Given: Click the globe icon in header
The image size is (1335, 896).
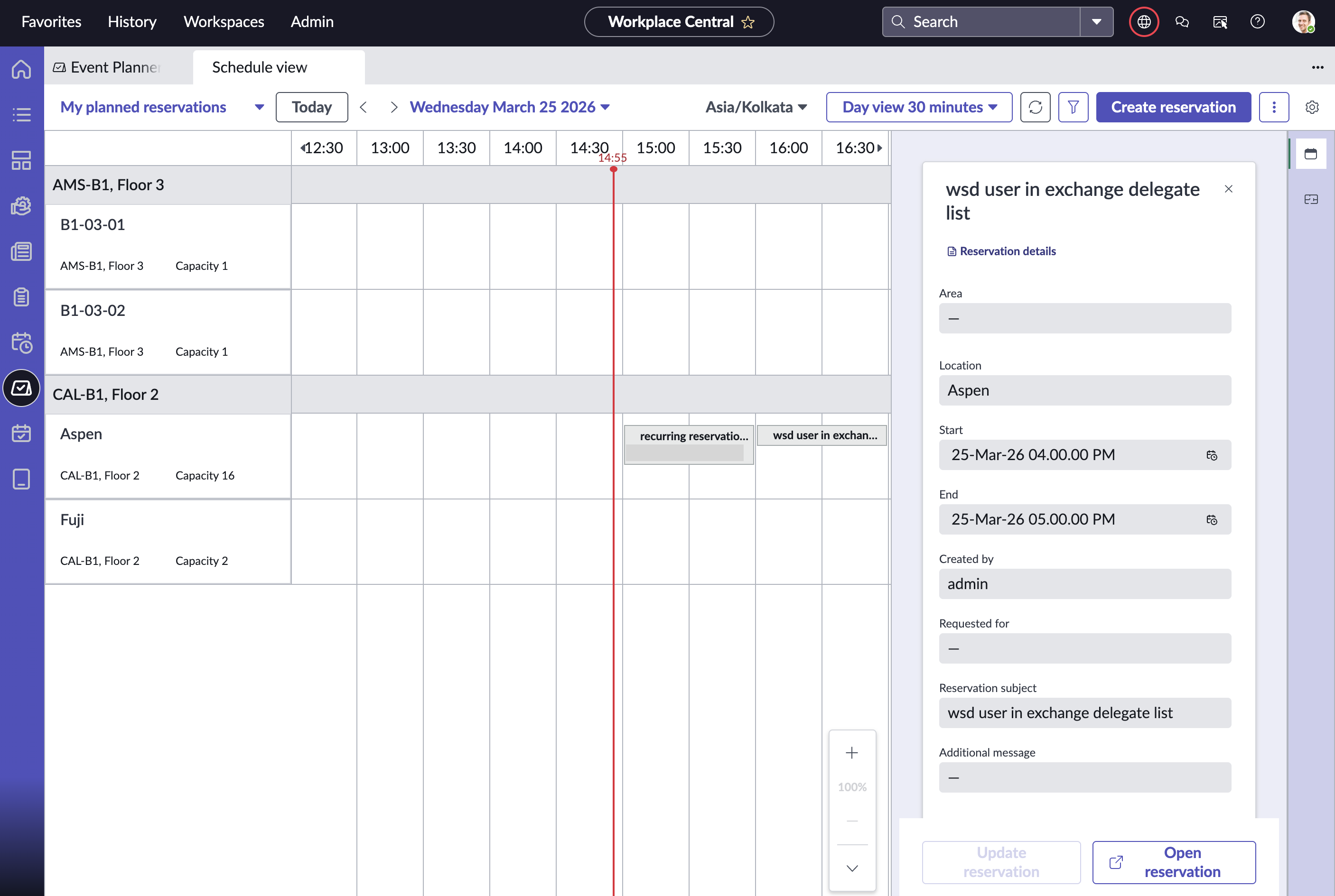Looking at the screenshot, I should (x=1143, y=22).
